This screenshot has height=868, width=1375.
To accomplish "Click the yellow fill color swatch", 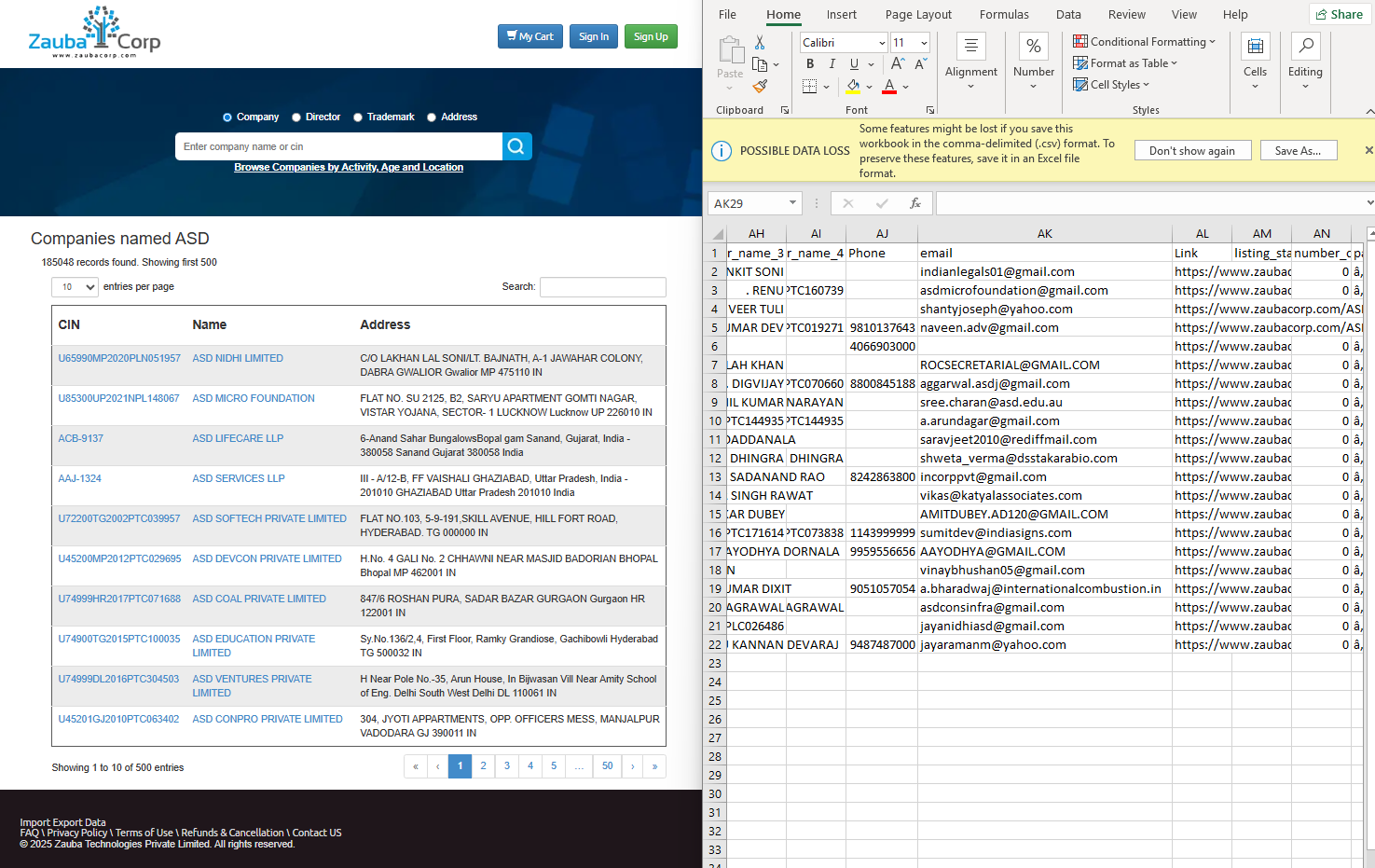I will (853, 87).
